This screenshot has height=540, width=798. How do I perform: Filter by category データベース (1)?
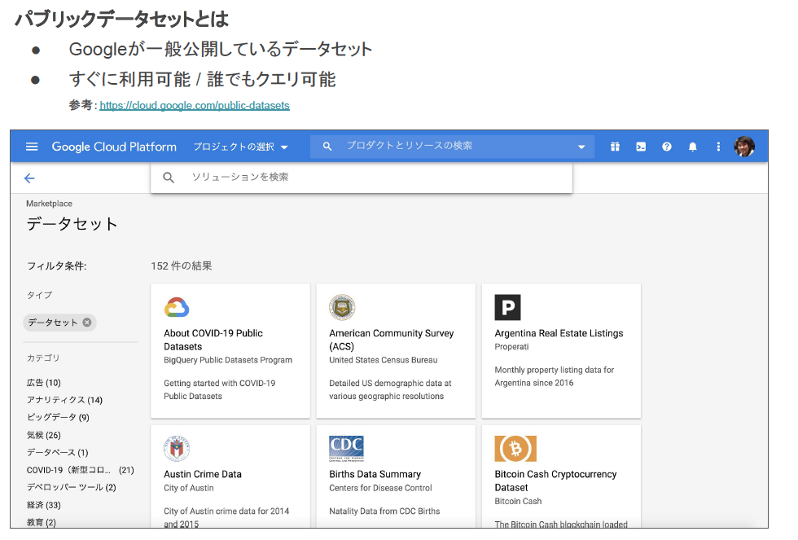[58, 452]
